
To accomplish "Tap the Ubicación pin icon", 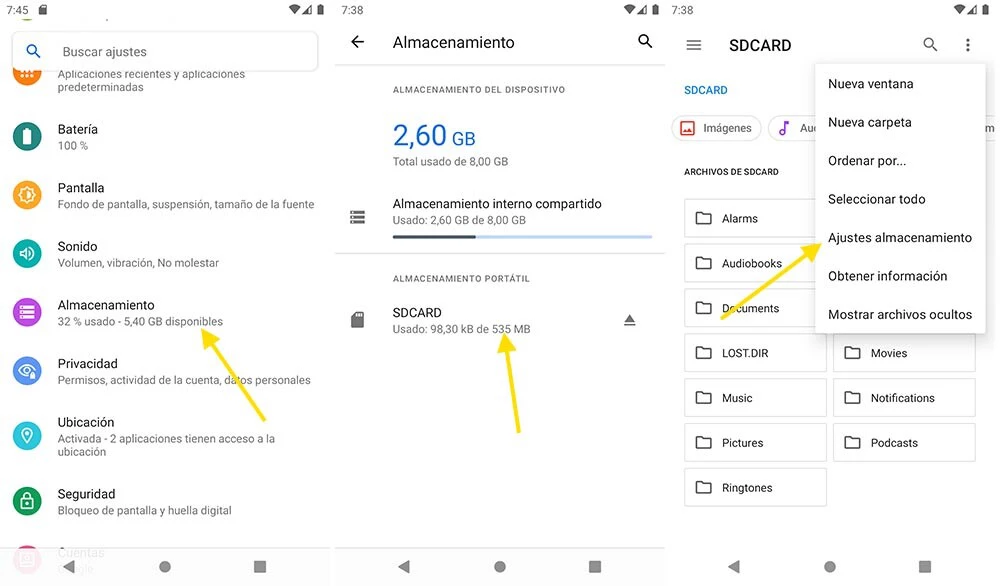I will coord(27,436).
